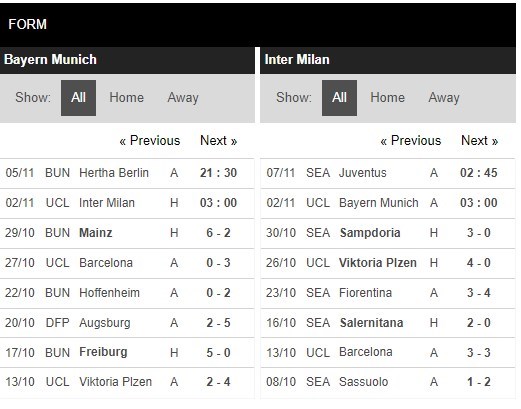
Task: Show Bayern Munich Away matches
Action: coord(183,98)
